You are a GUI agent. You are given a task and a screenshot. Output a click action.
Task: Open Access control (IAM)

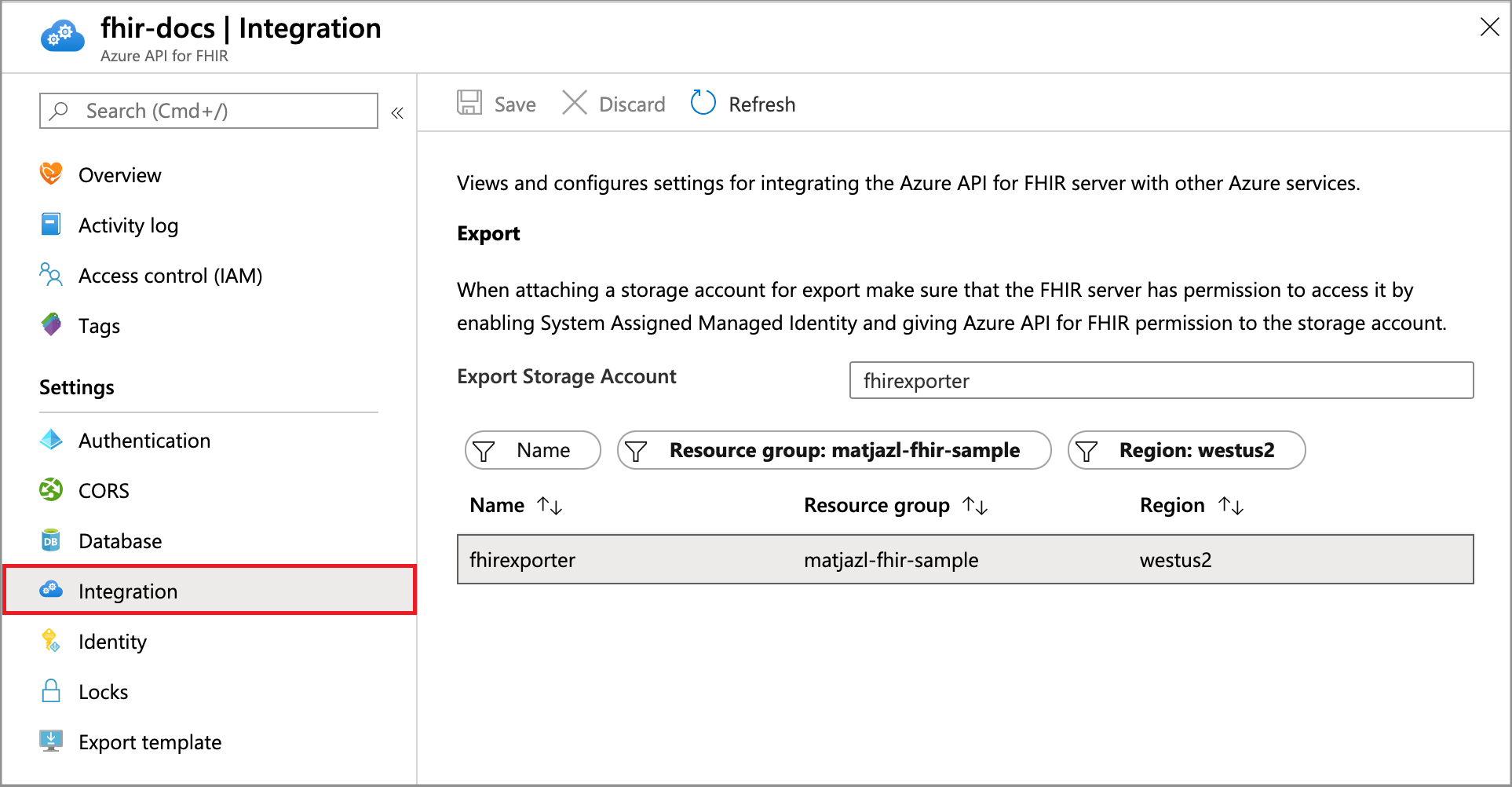point(170,276)
